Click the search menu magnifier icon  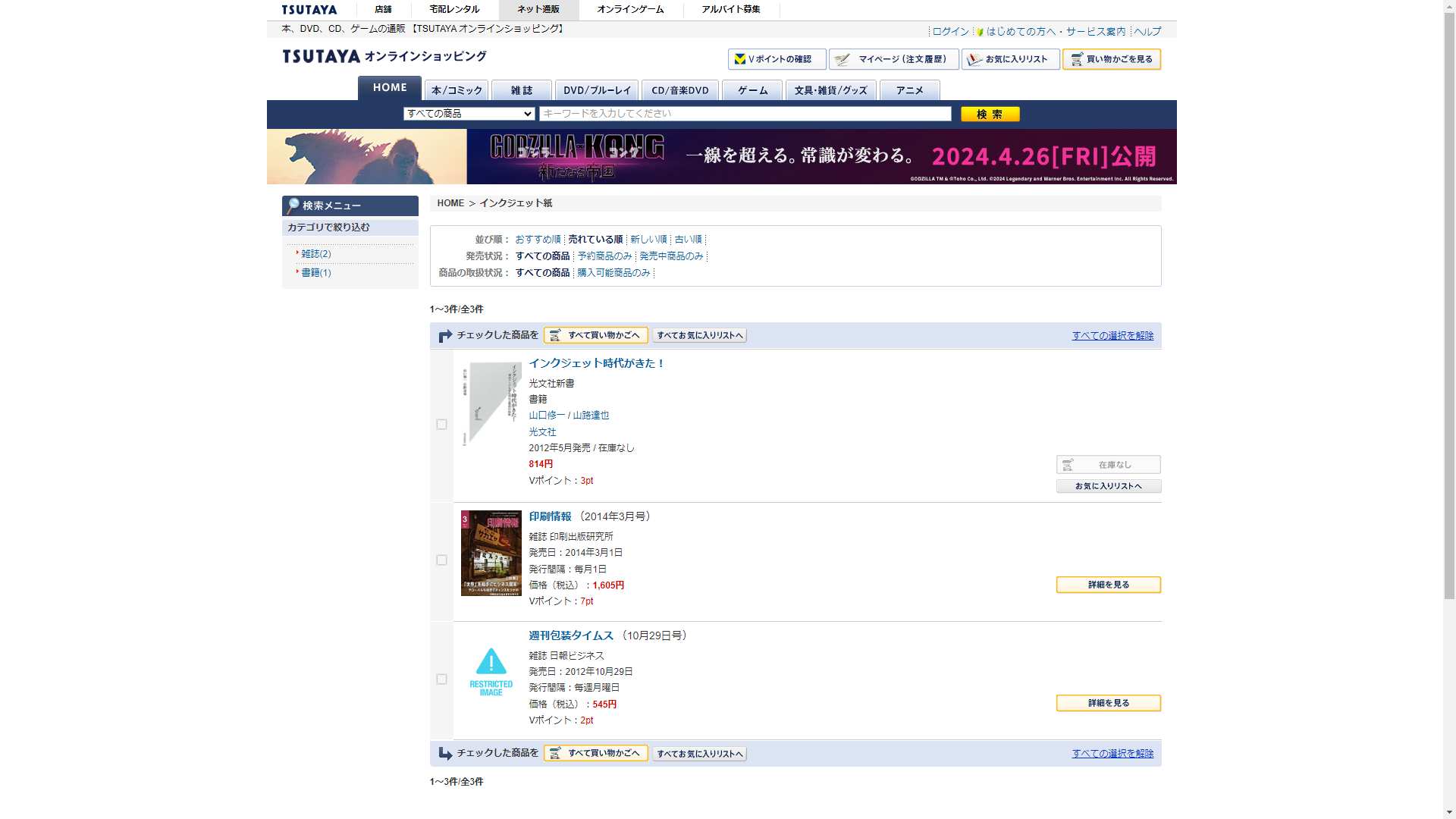tap(293, 206)
